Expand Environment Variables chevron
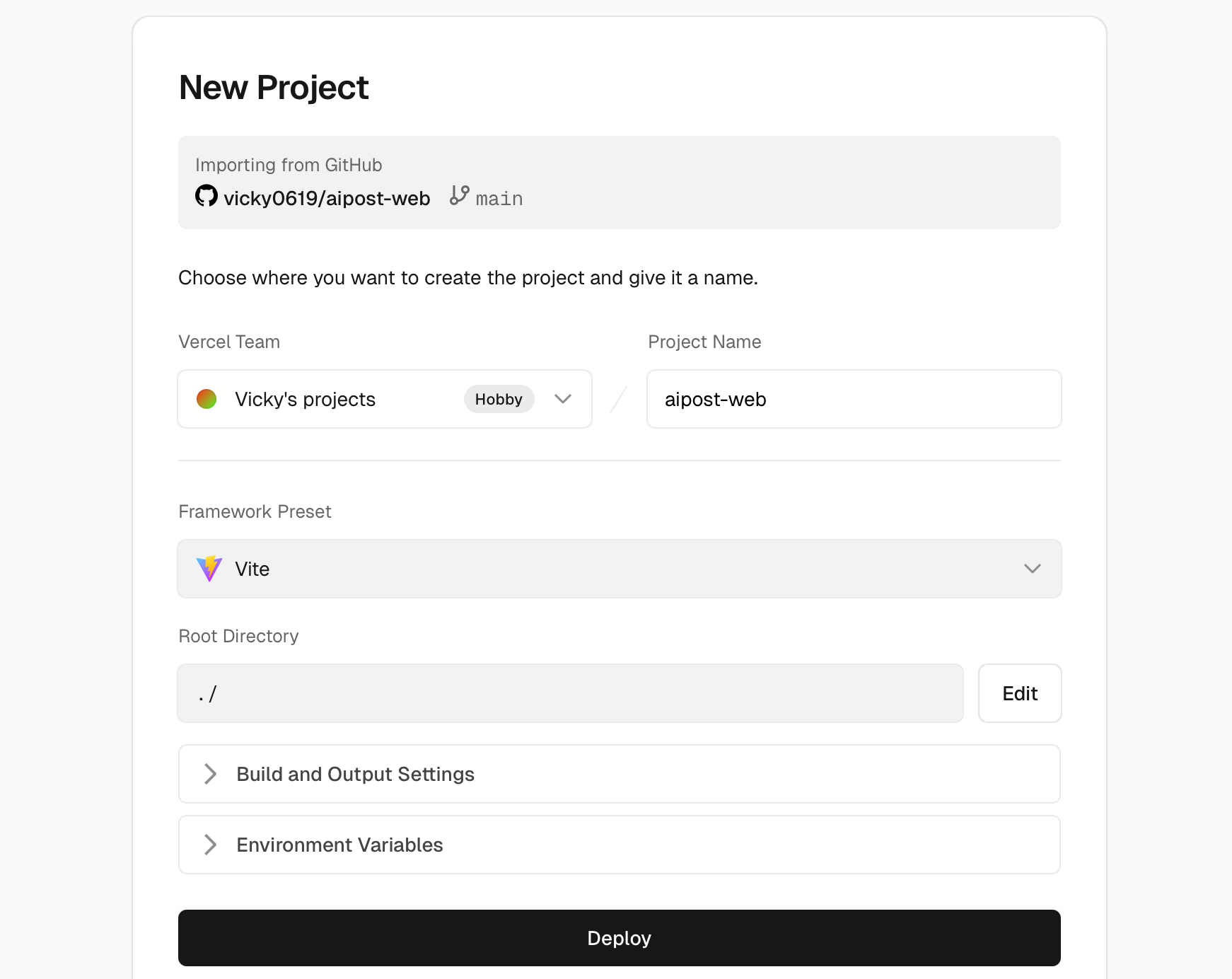Image resolution: width=1232 pixels, height=979 pixels. point(210,845)
